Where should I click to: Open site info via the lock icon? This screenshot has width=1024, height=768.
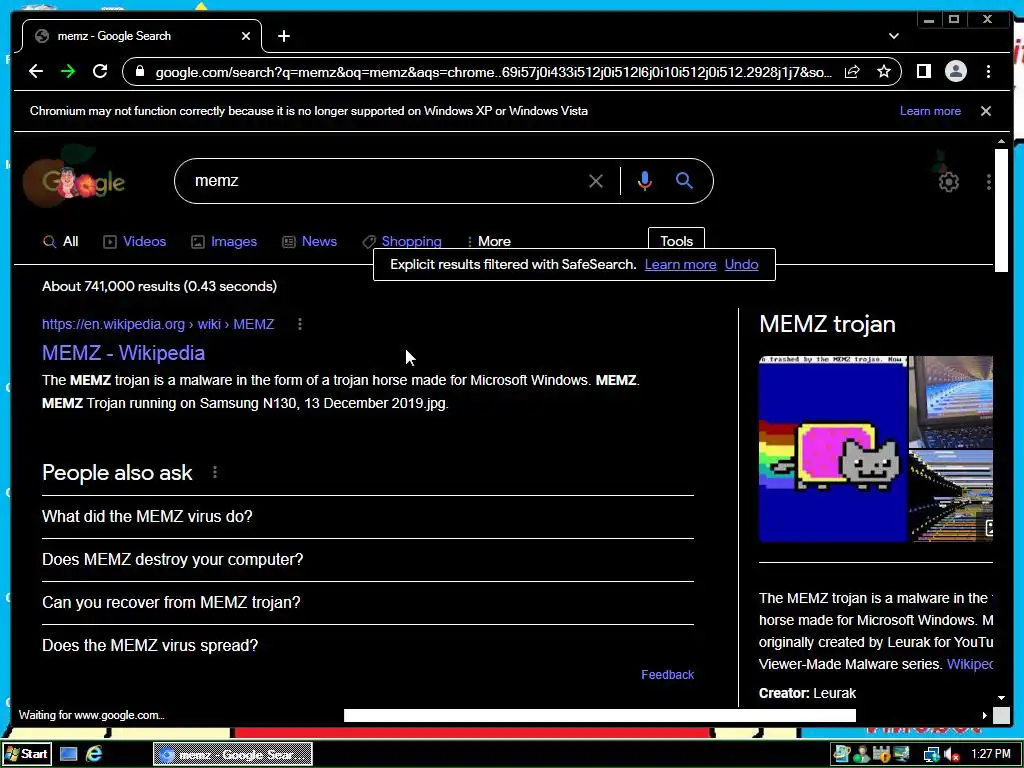[x=139, y=71]
